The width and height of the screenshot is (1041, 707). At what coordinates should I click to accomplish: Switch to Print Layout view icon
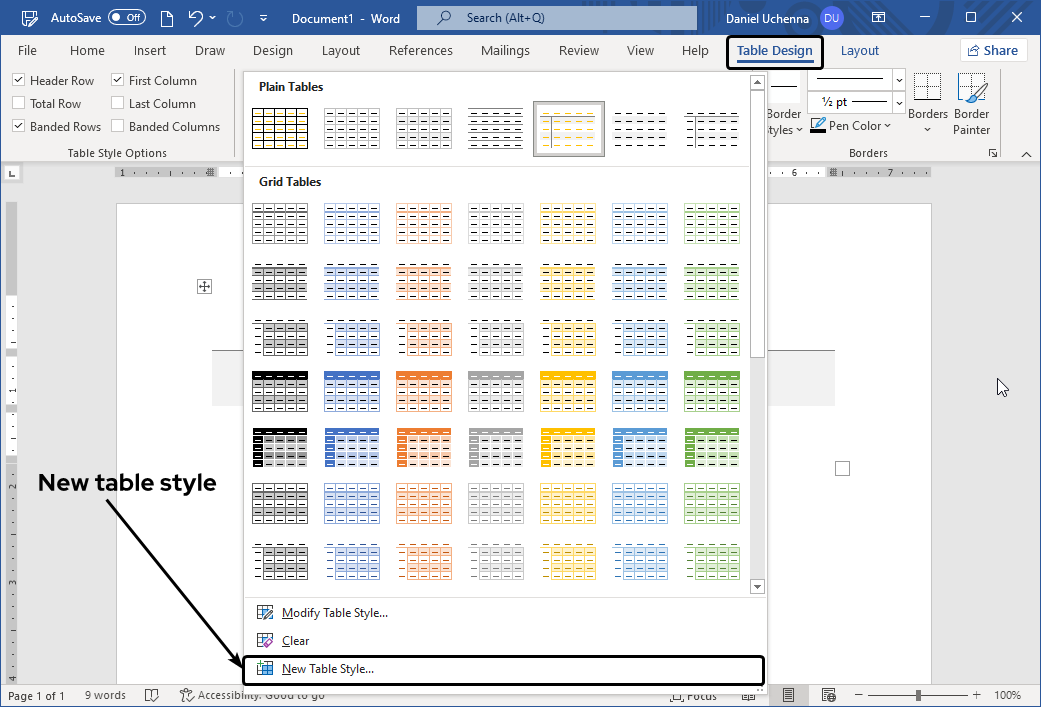(789, 695)
